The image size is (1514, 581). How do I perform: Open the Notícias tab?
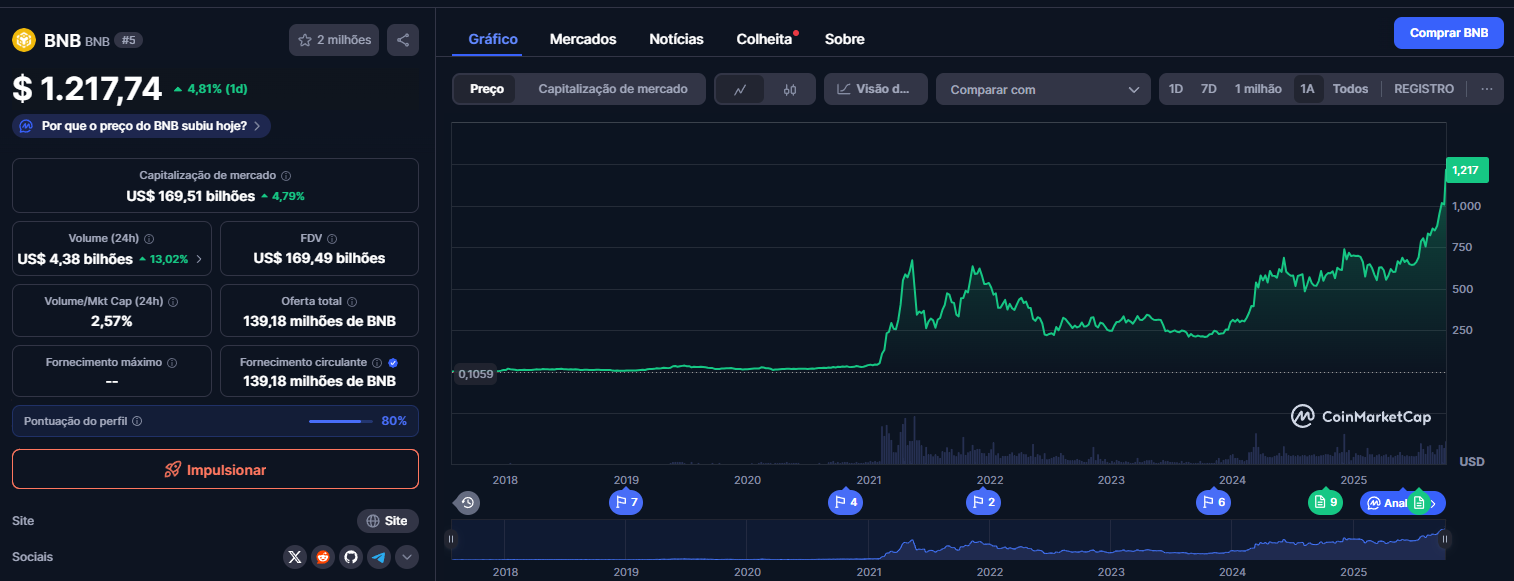(x=676, y=39)
